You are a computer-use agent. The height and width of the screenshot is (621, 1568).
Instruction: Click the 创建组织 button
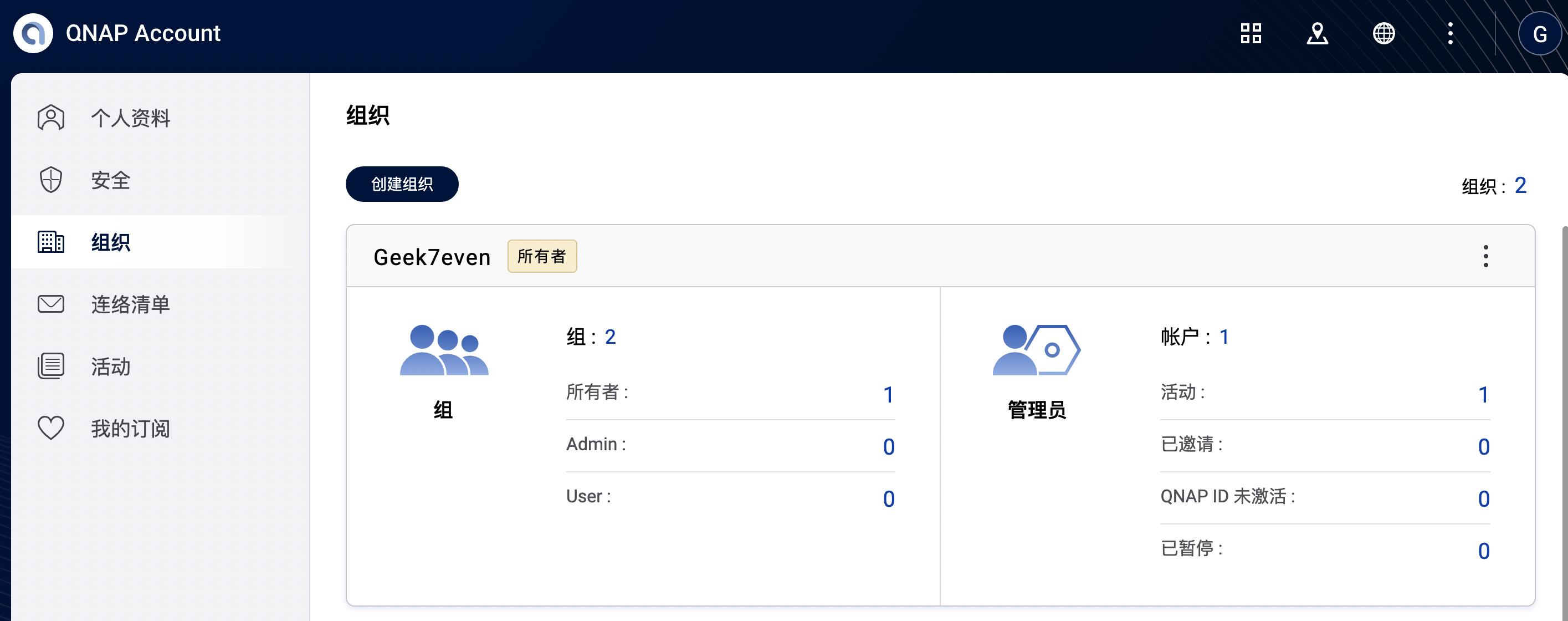tap(402, 184)
